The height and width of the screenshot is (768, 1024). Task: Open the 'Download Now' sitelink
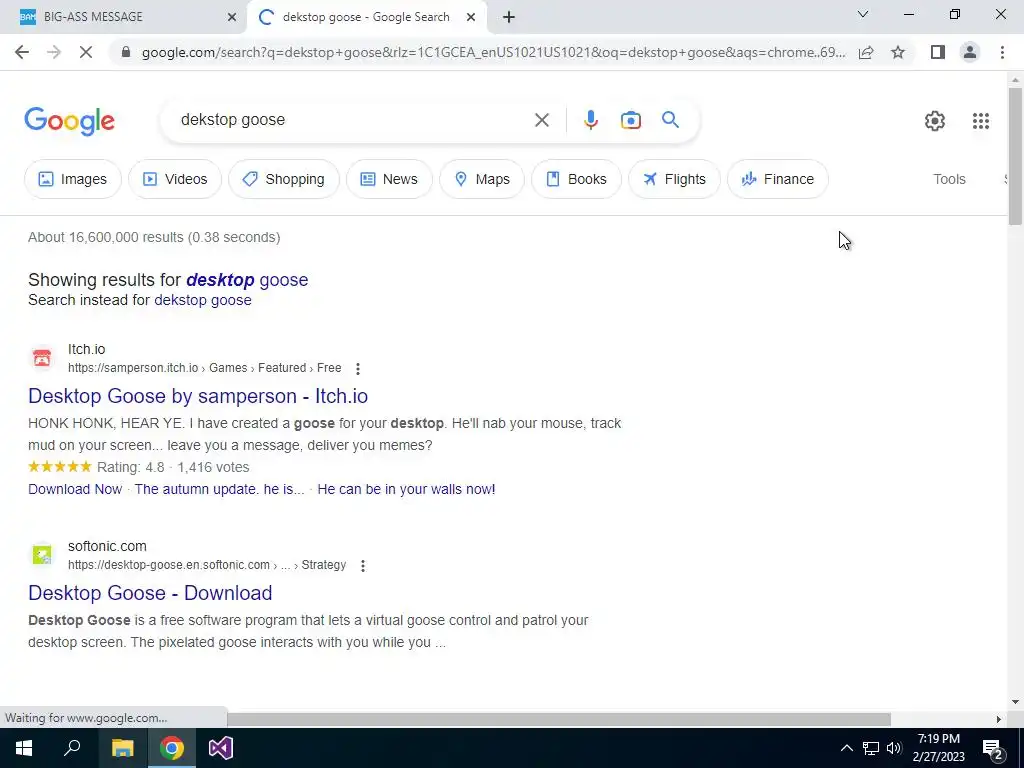75,489
